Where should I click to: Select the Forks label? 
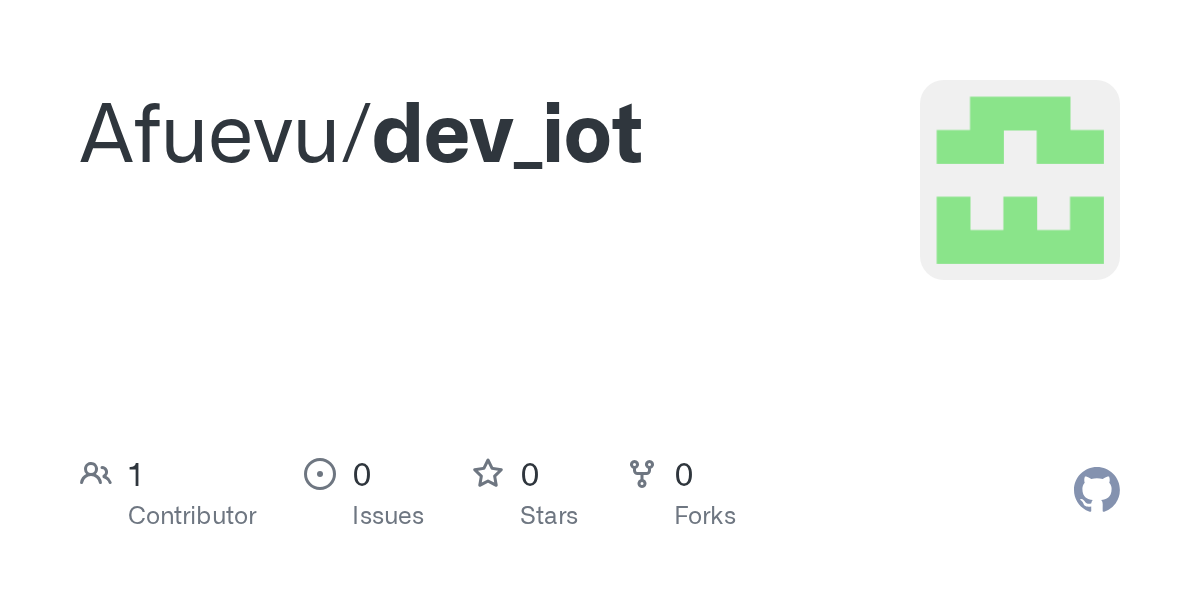click(x=705, y=516)
